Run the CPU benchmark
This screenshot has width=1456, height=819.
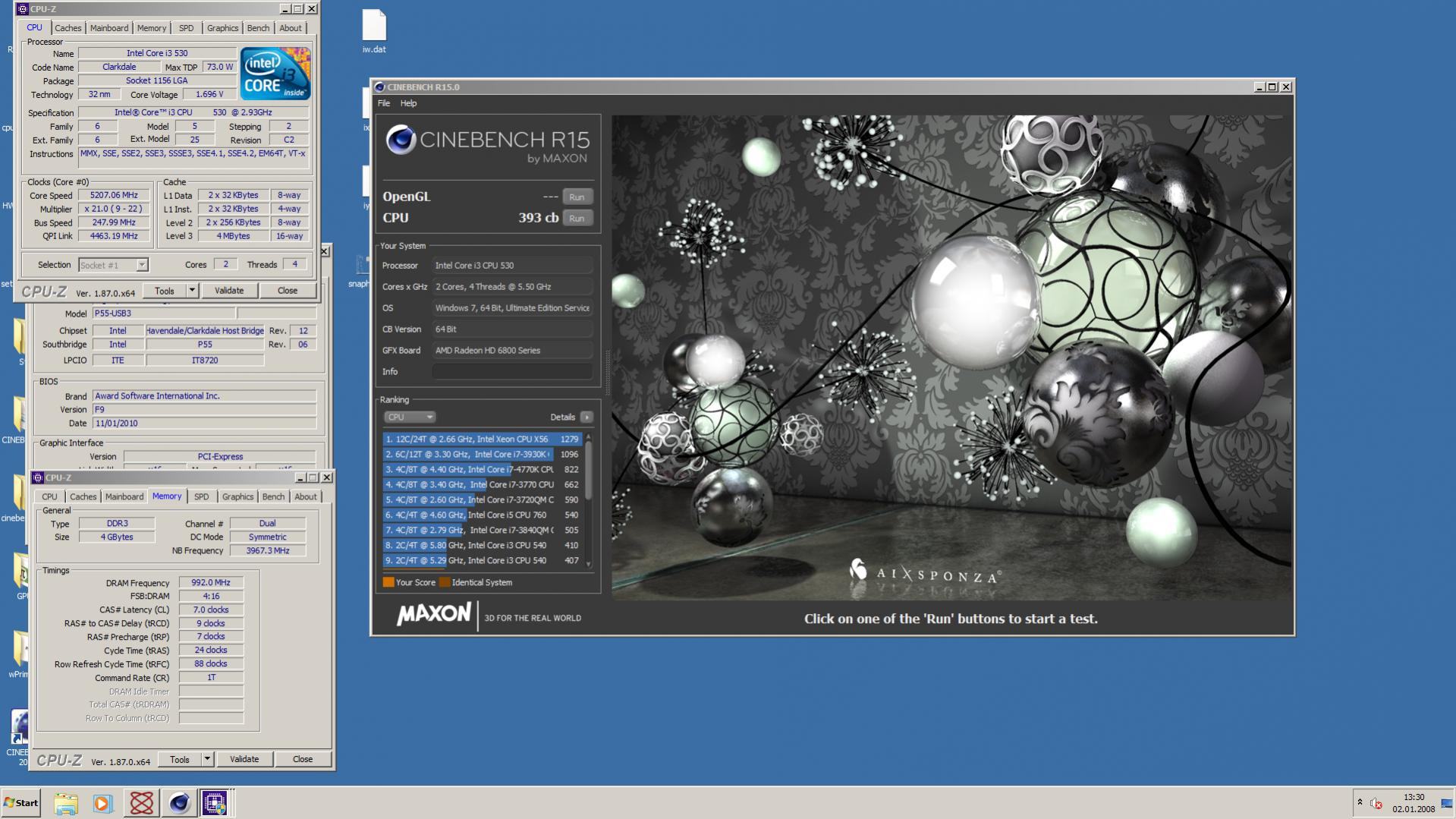click(577, 218)
